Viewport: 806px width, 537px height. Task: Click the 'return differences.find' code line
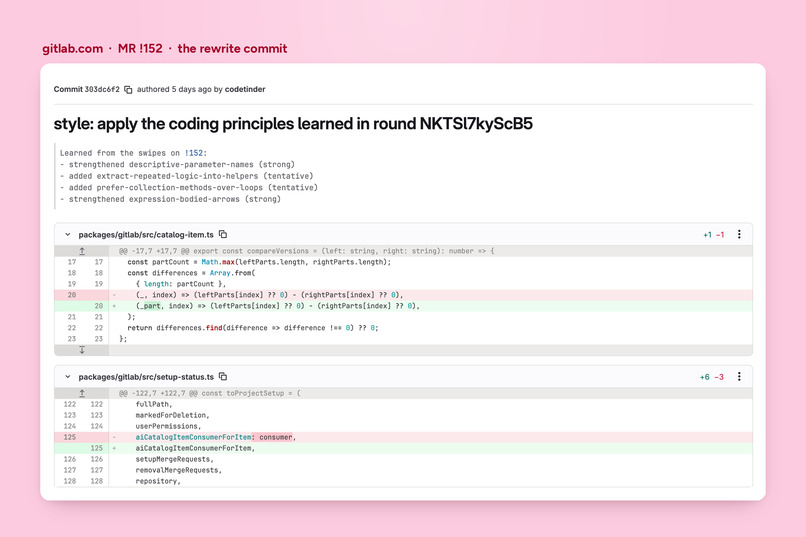coord(253,328)
